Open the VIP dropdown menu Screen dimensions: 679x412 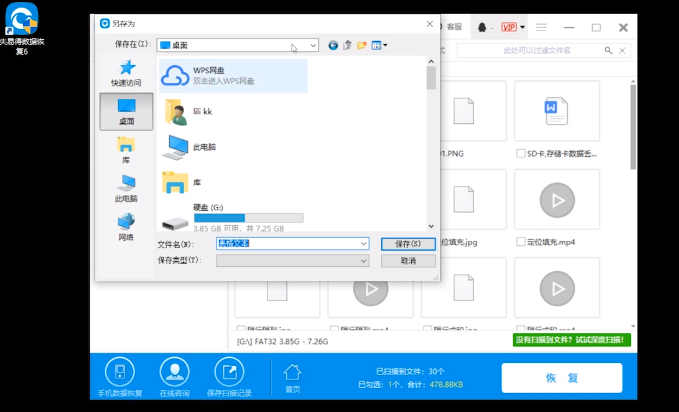coord(513,27)
